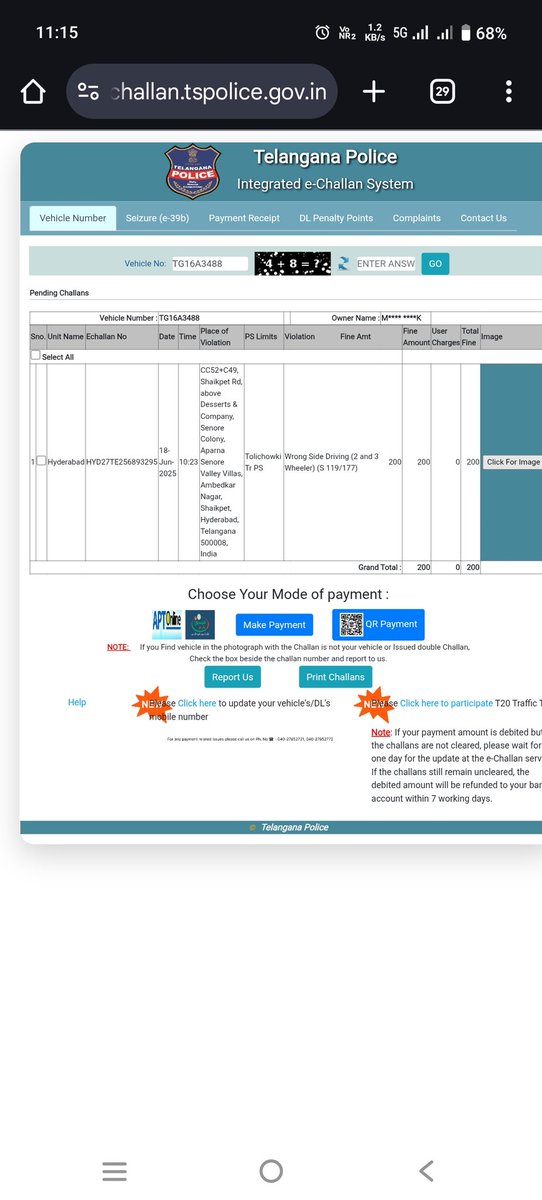Click the battery icon in status bar
The width and height of the screenshot is (542, 1200).
pos(464,33)
